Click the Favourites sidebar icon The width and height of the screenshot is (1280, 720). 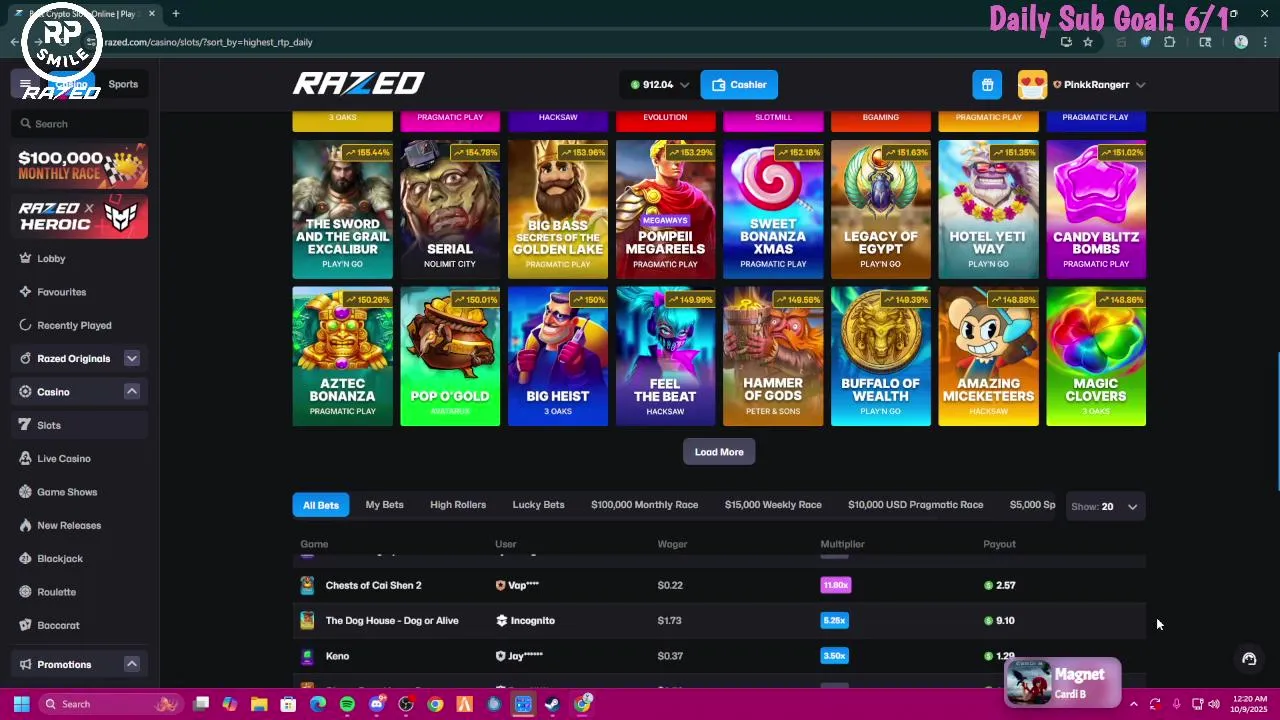click(25, 292)
